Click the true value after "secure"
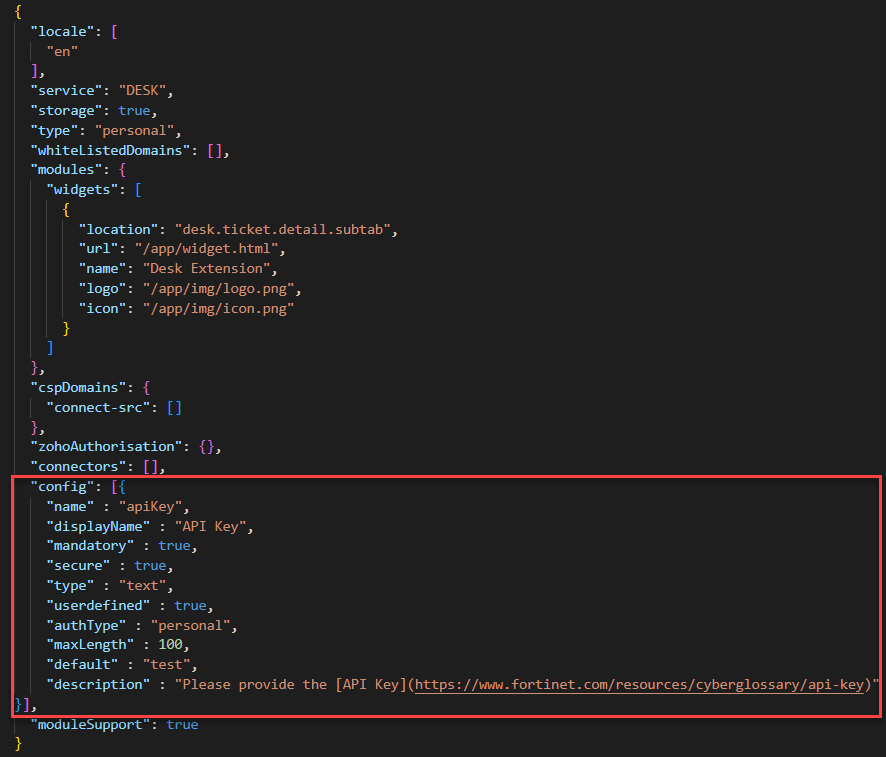 [x=150, y=565]
